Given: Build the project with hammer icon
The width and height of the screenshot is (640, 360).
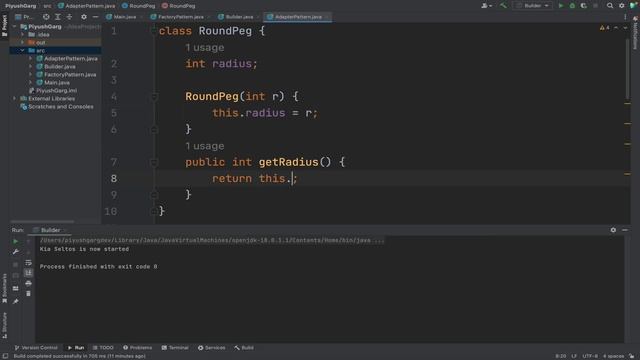Looking at the screenshot, I should 503,6.
